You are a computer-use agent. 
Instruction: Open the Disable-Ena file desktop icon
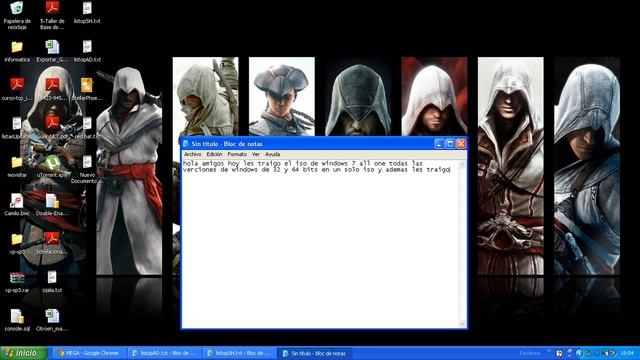pyautogui.click(x=52, y=205)
